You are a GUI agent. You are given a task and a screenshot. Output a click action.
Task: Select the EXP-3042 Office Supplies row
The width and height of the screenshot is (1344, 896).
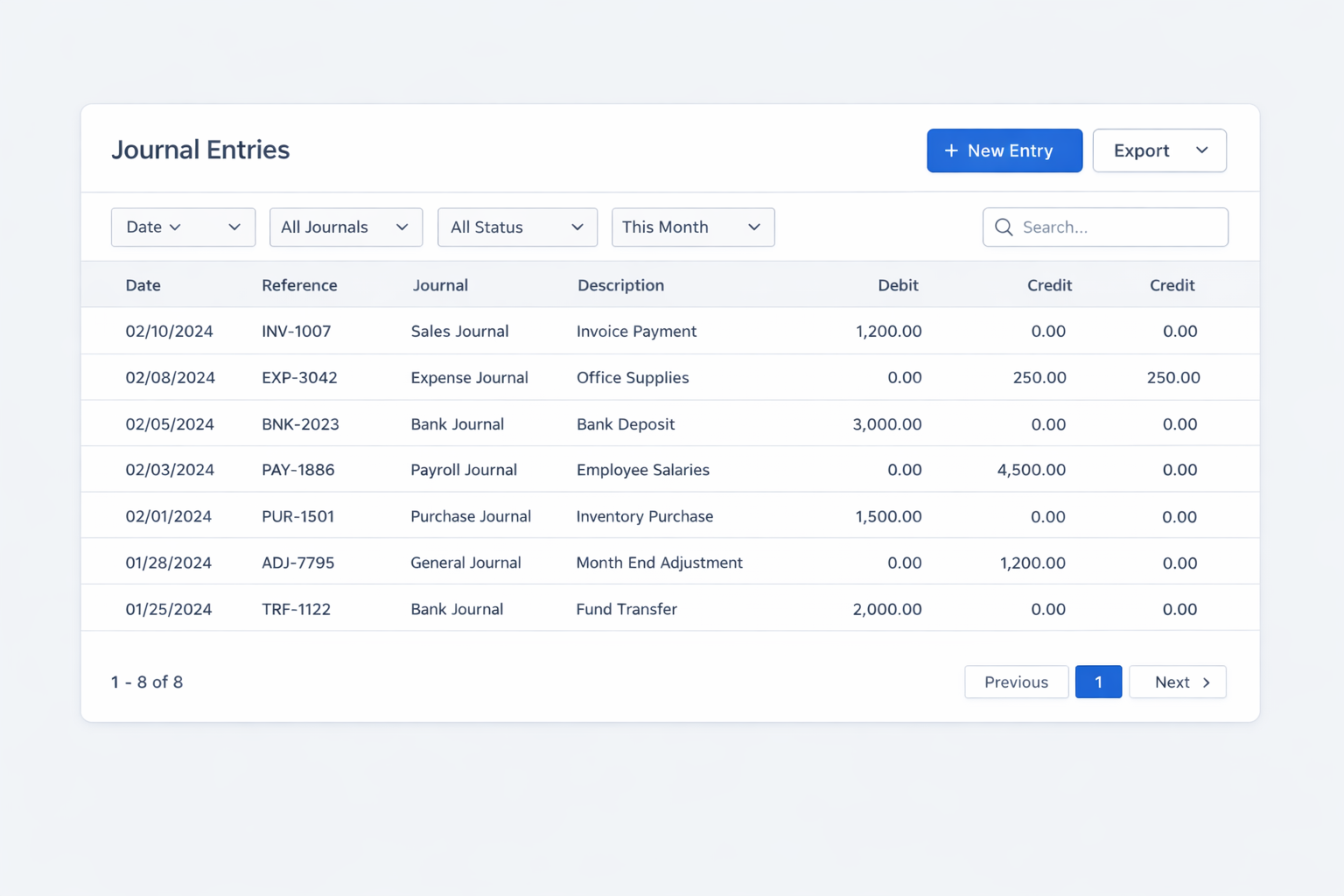(x=632, y=378)
